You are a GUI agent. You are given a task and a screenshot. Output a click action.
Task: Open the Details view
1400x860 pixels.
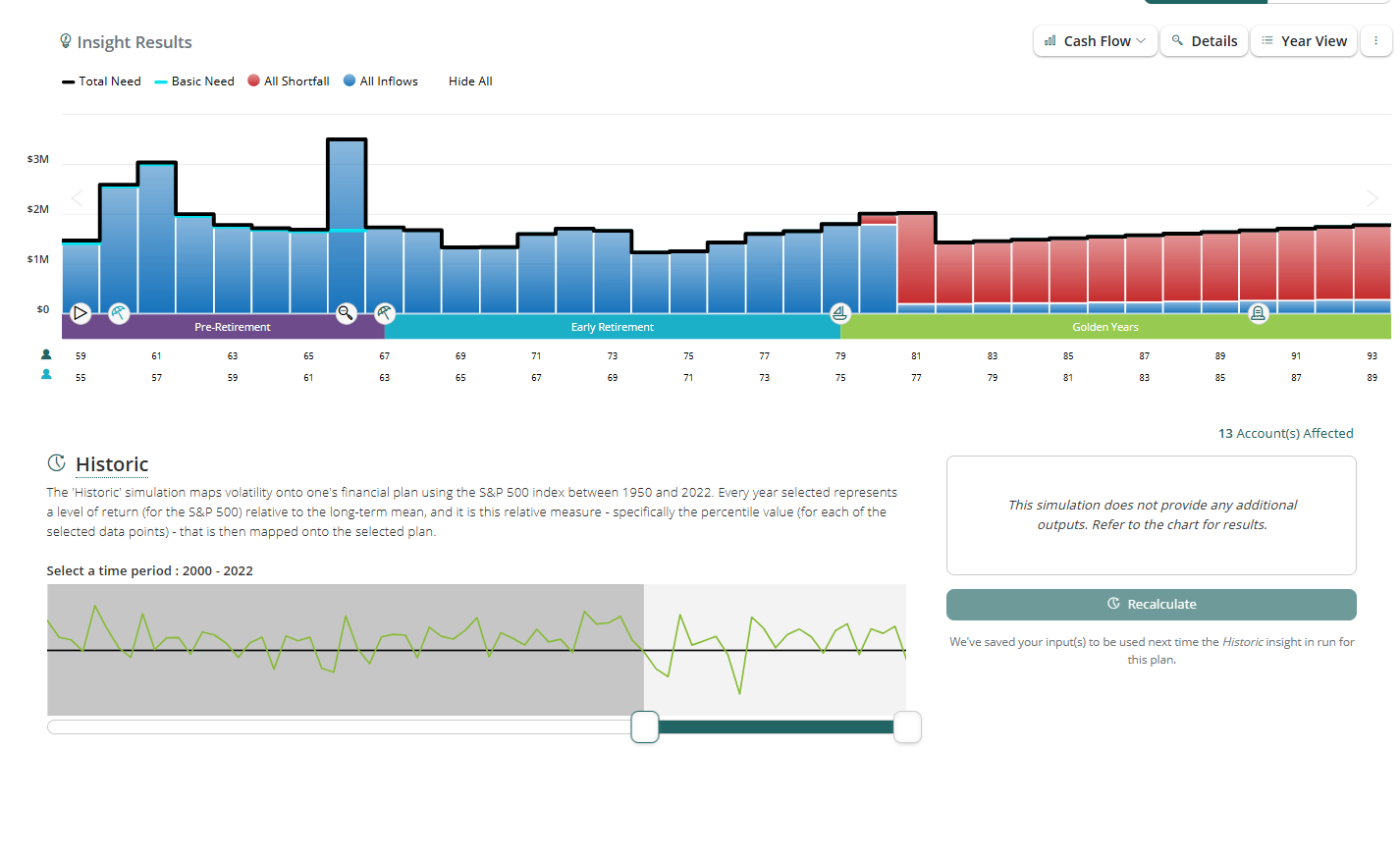click(x=1204, y=41)
